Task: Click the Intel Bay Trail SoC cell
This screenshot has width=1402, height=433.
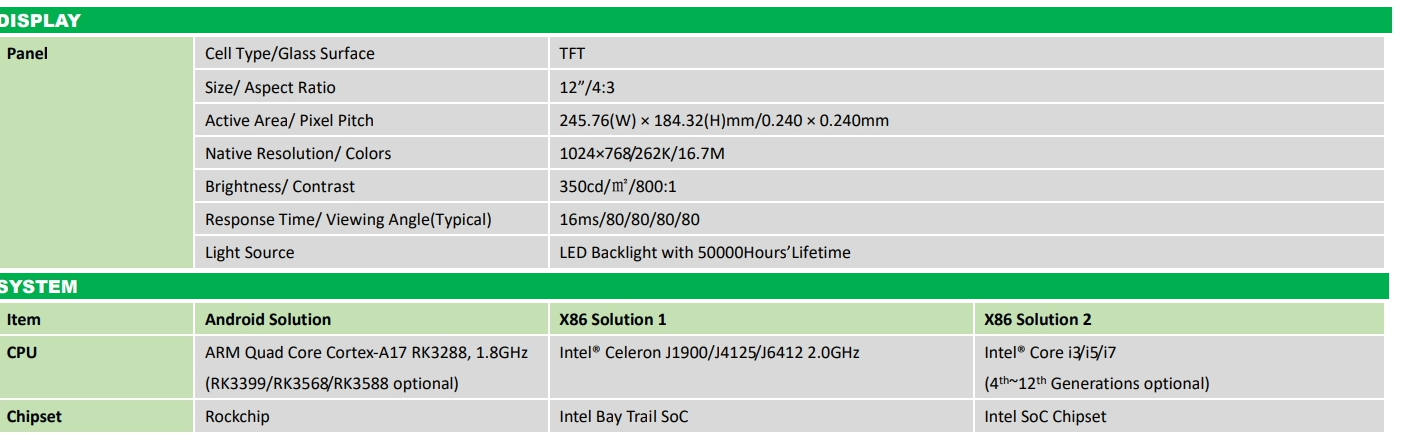Action: pos(624,417)
